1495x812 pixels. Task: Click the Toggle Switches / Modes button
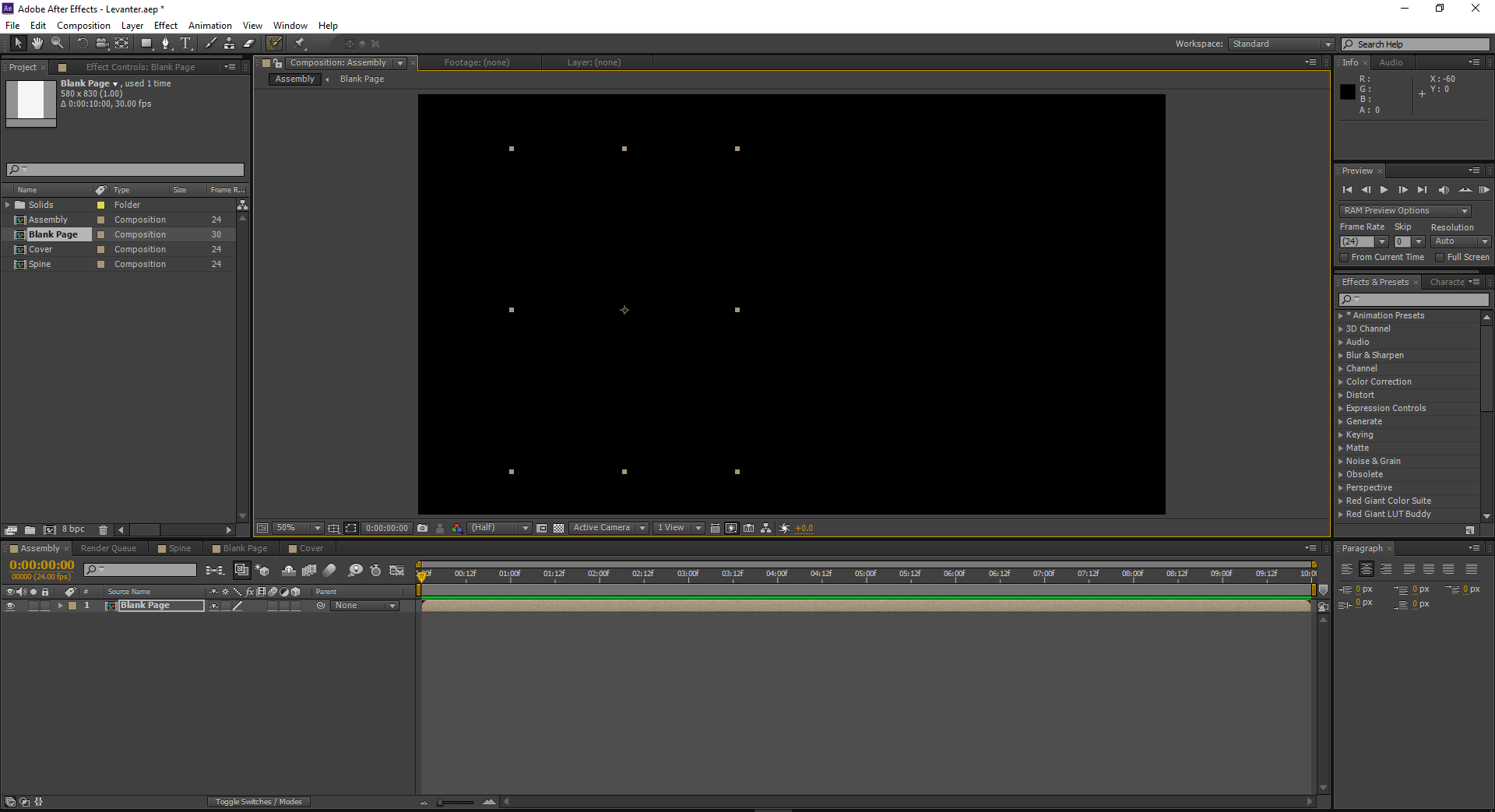[x=259, y=801]
